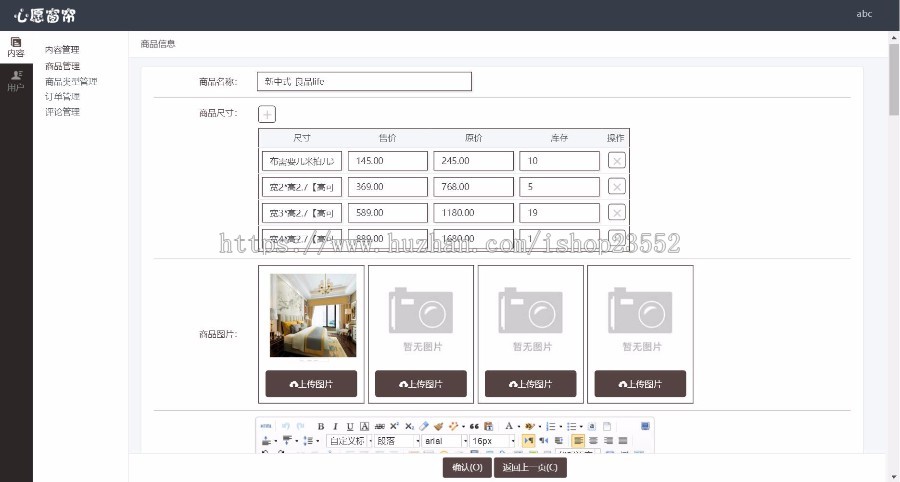Remove the 369.00 price row
Screen dimensions: 900x482
pyautogui.click(x=616, y=187)
